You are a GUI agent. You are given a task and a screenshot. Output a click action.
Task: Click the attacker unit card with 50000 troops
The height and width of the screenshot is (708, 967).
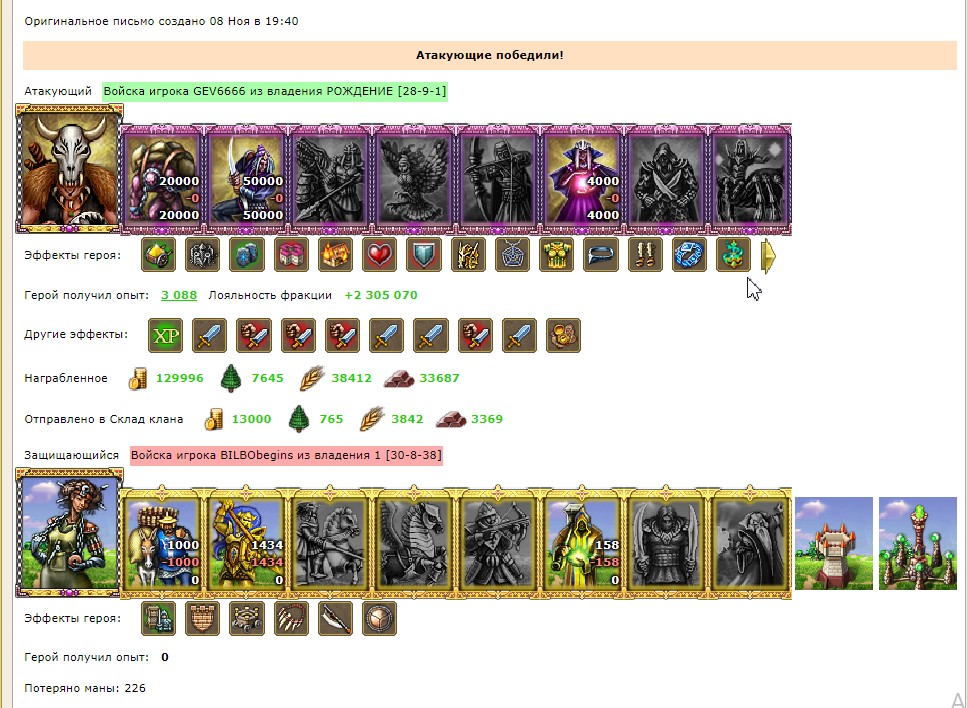click(x=247, y=179)
